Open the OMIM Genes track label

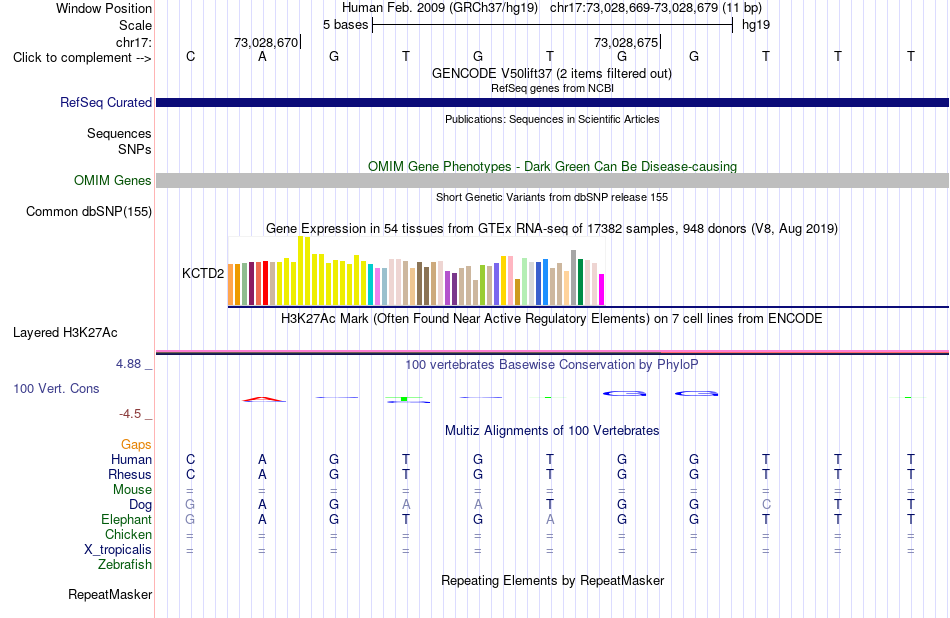click(x=112, y=181)
